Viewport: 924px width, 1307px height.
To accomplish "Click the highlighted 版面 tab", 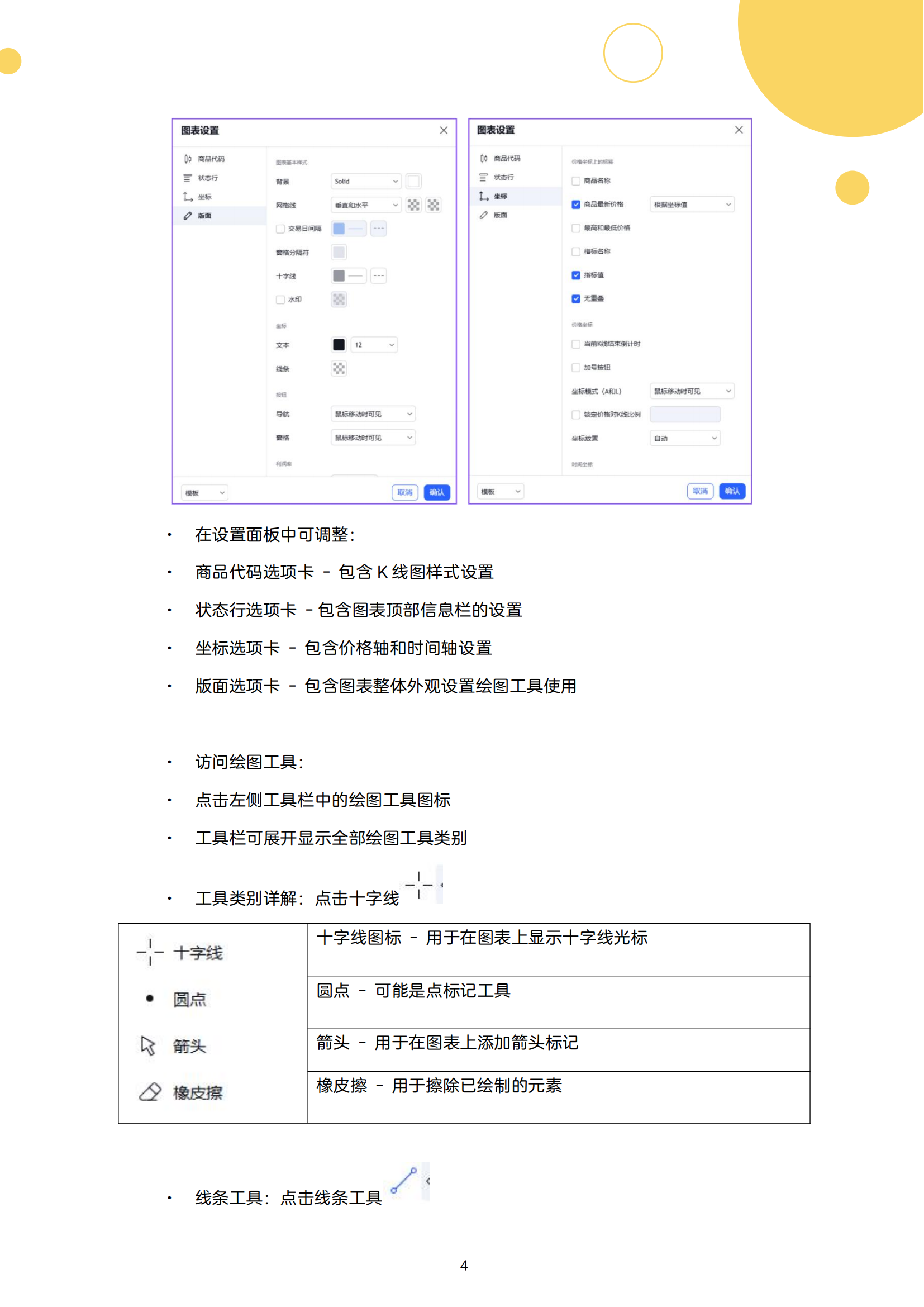I will [x=205, y=216].
